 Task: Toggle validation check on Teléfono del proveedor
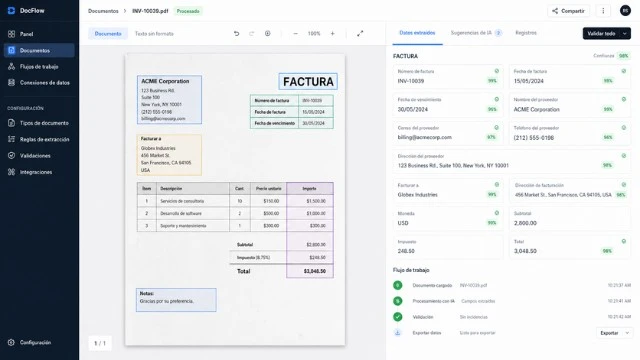point(624,128)
